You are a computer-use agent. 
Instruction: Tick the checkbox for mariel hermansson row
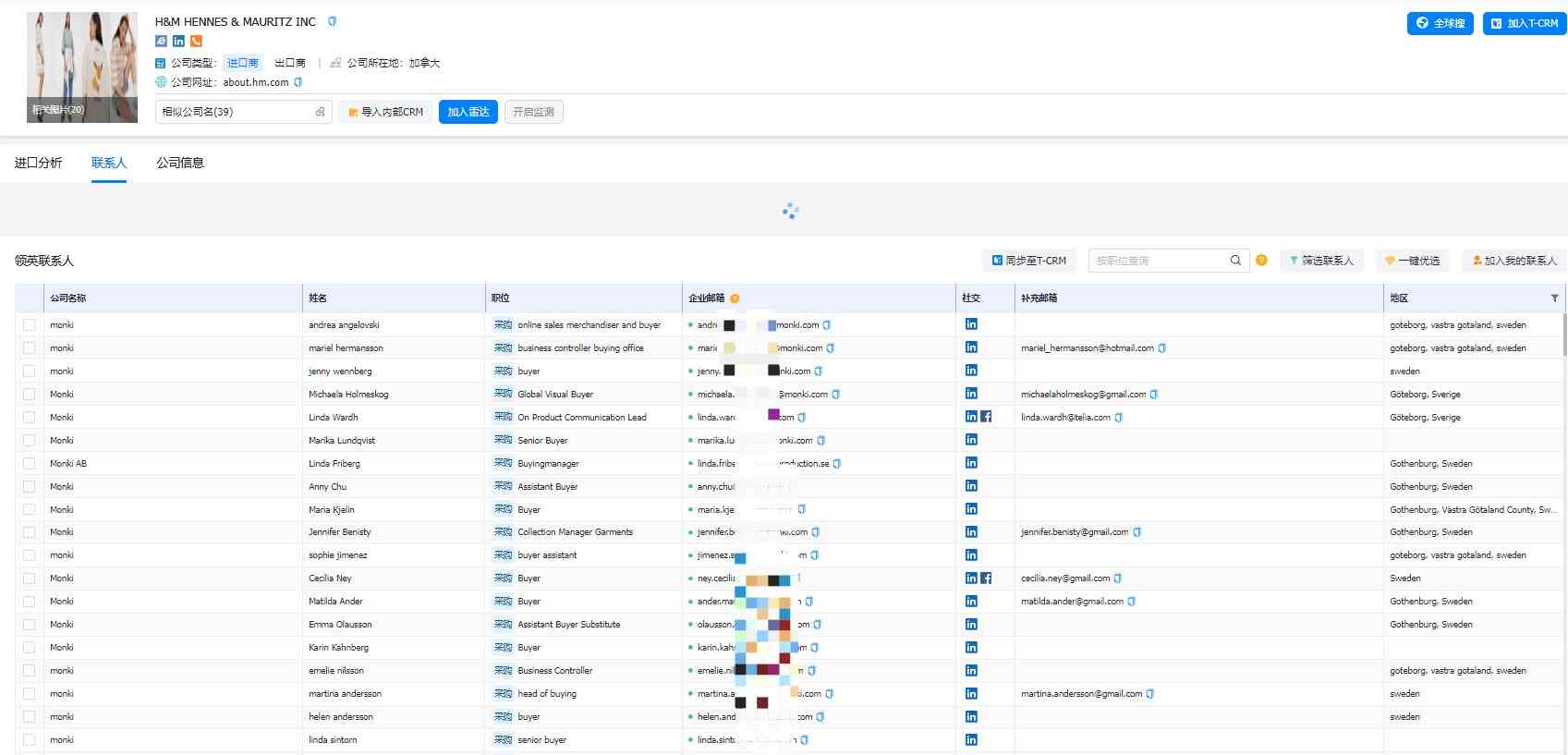[x=30, y=348]
